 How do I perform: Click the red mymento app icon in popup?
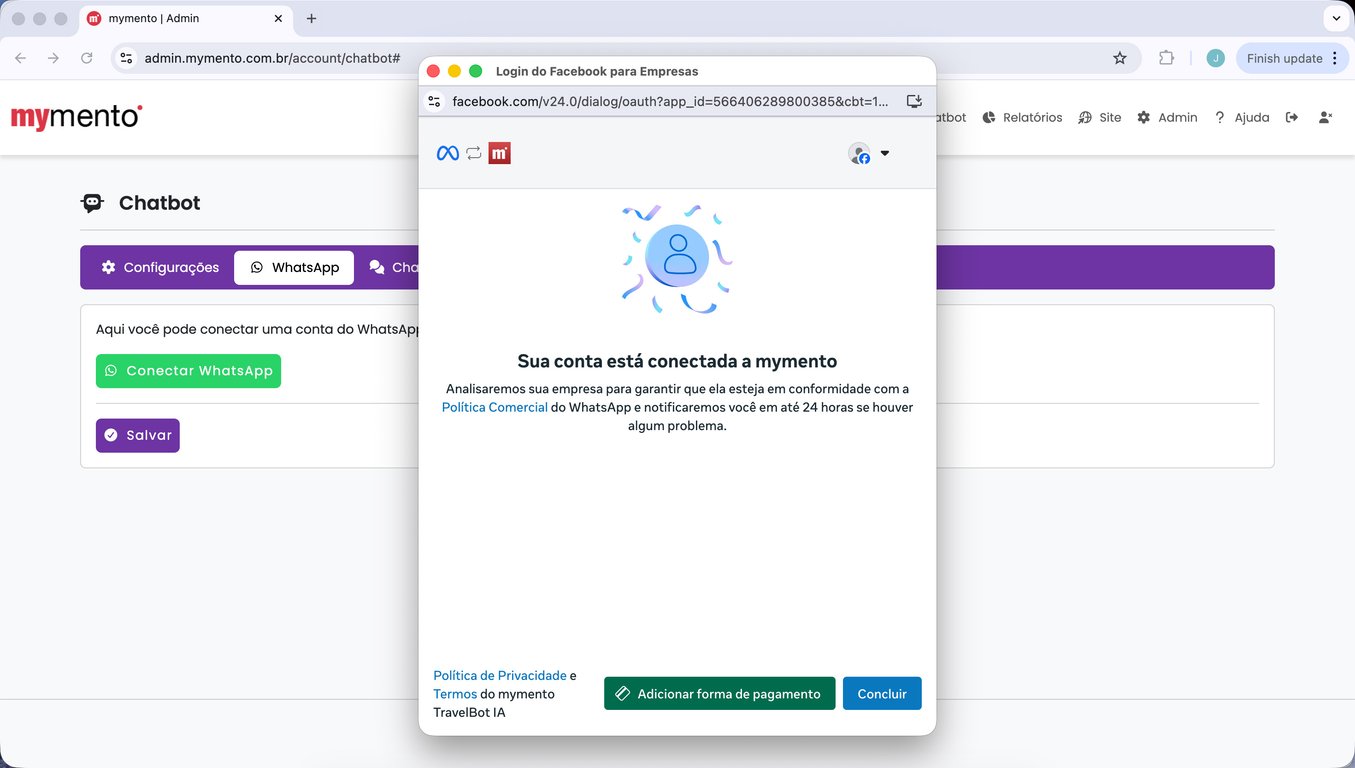500,153
